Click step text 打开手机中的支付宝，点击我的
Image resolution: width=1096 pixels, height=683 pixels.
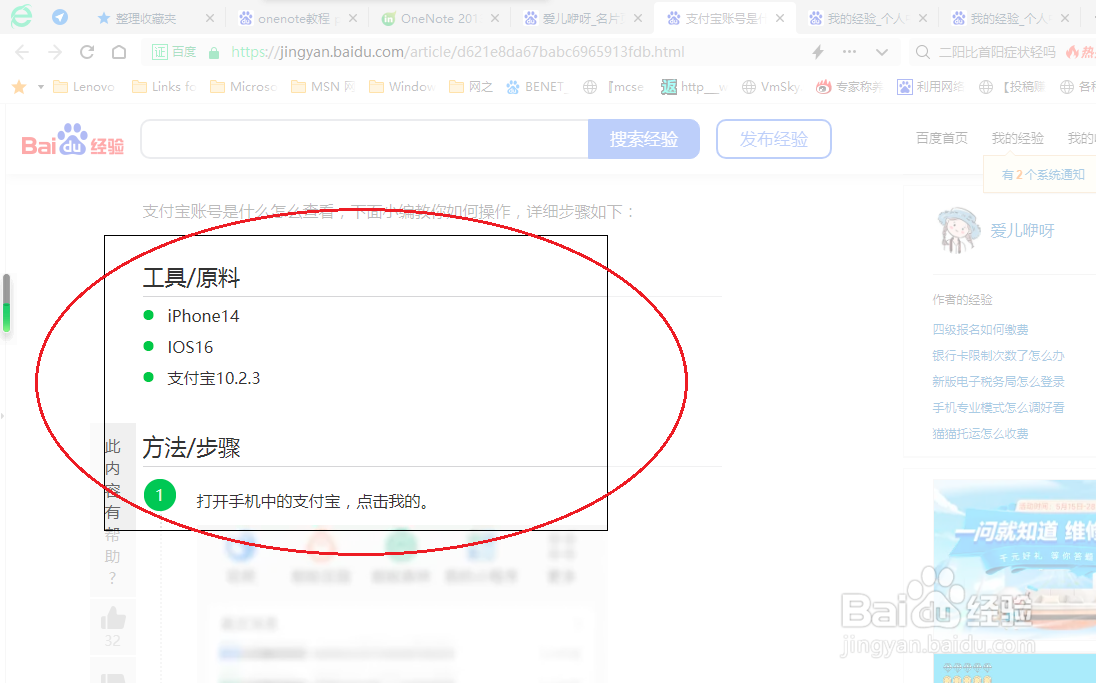(313, 501)
